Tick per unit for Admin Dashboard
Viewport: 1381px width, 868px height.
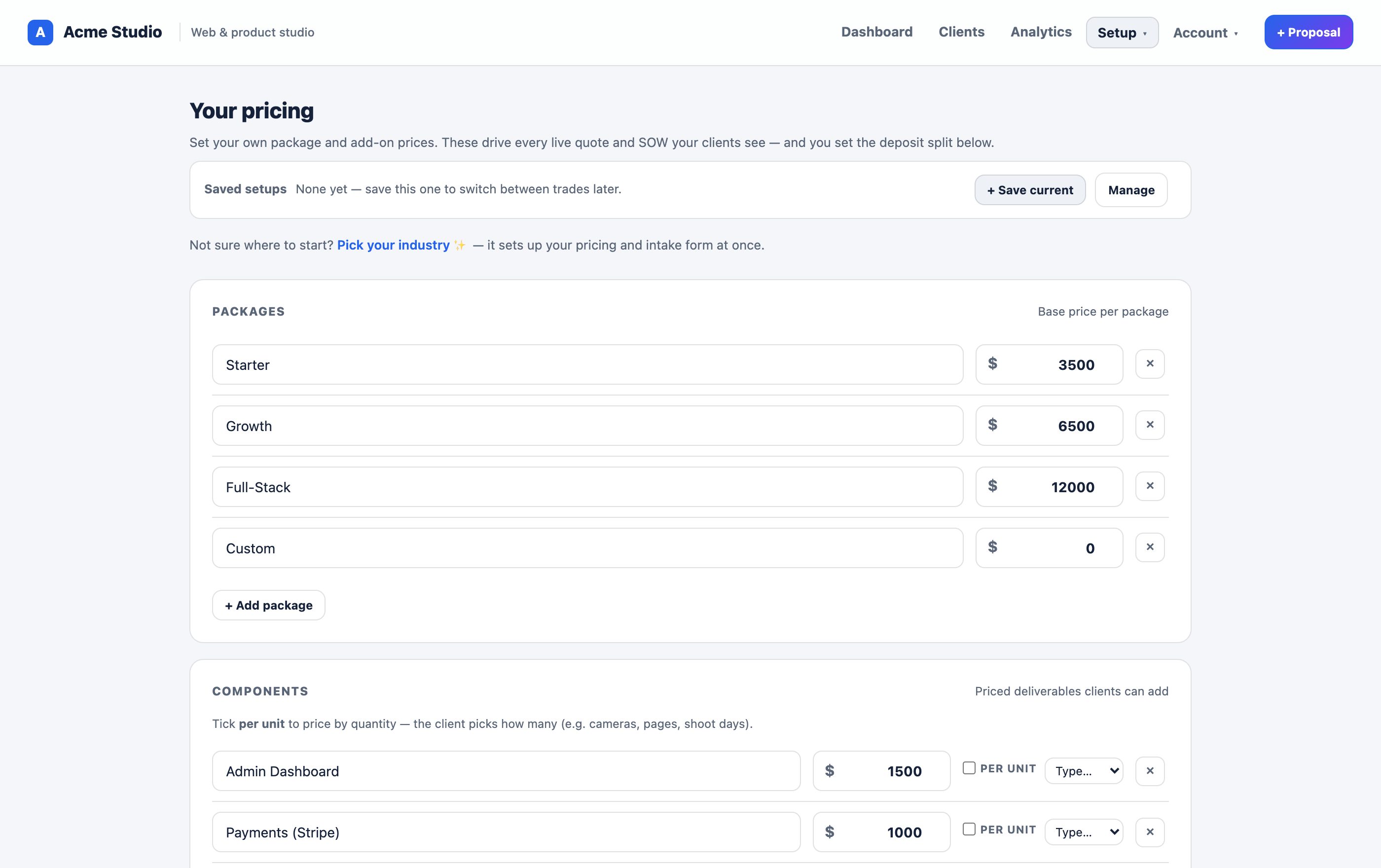point(969,768)
